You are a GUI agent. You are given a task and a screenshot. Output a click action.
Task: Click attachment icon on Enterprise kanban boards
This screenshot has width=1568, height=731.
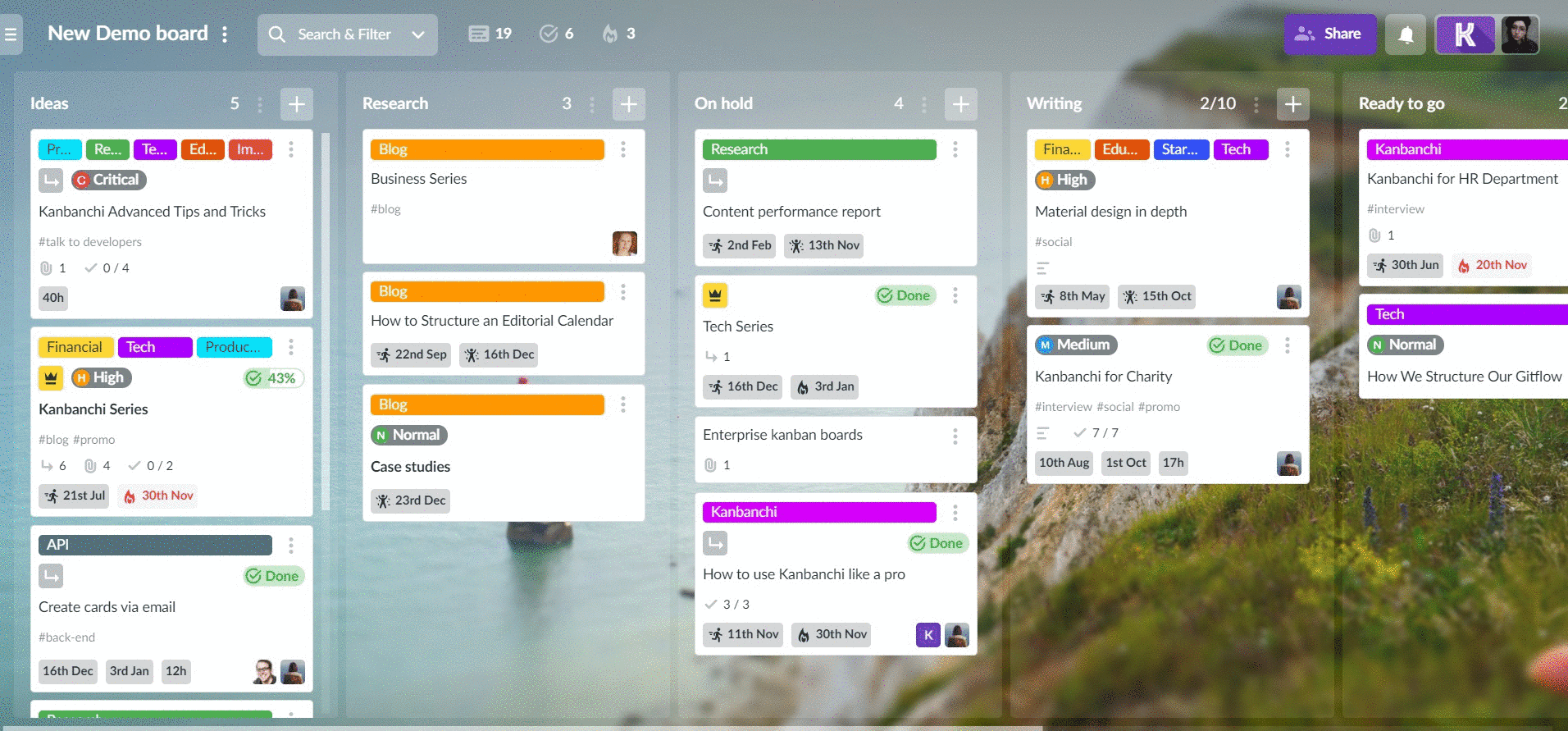711,465
